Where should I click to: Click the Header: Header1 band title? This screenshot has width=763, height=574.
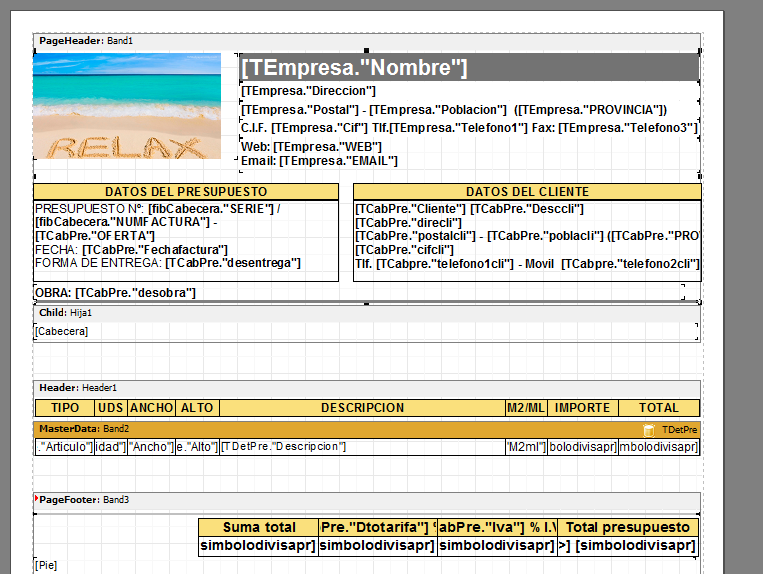(x=78, y=388)
